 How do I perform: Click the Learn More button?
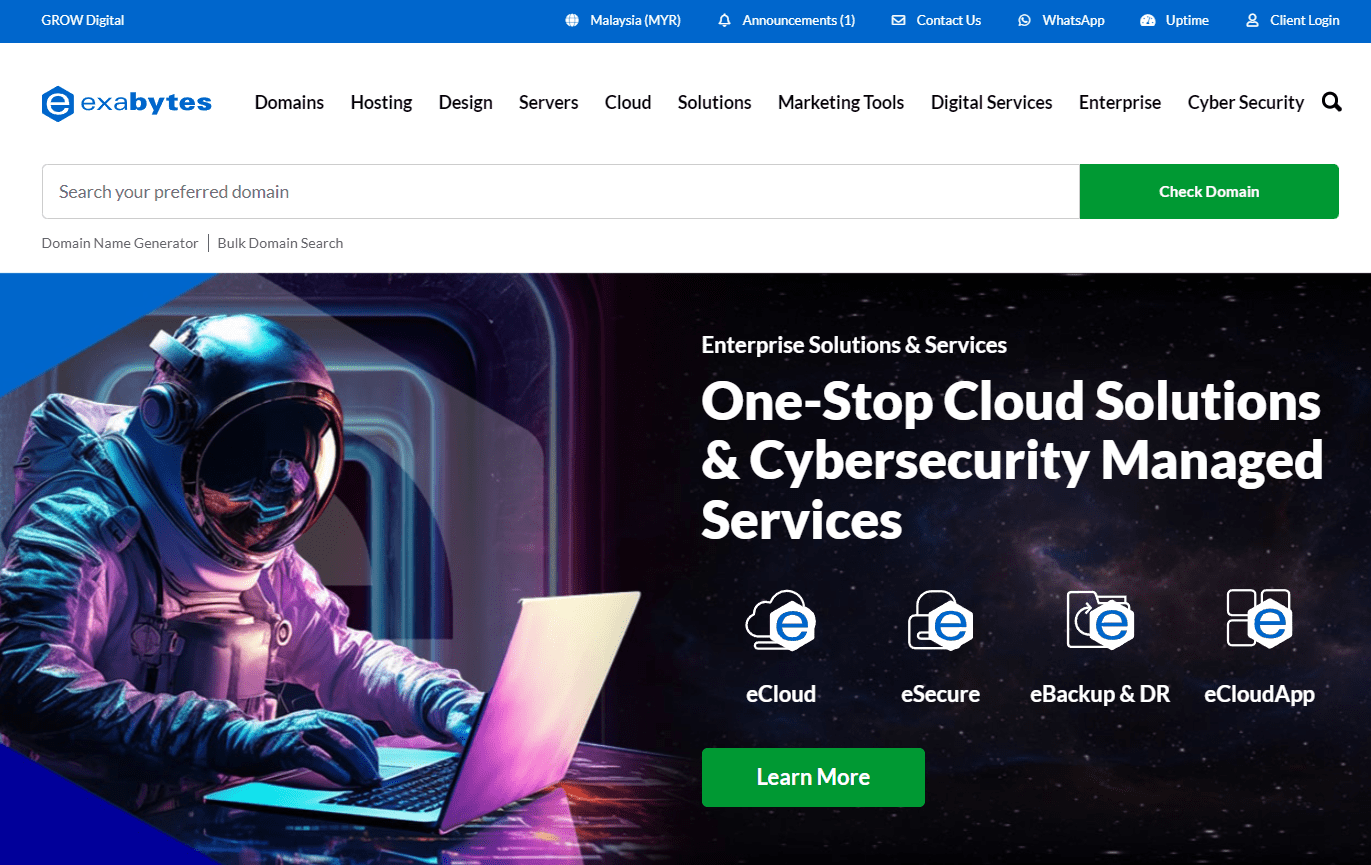pos(813,777)
